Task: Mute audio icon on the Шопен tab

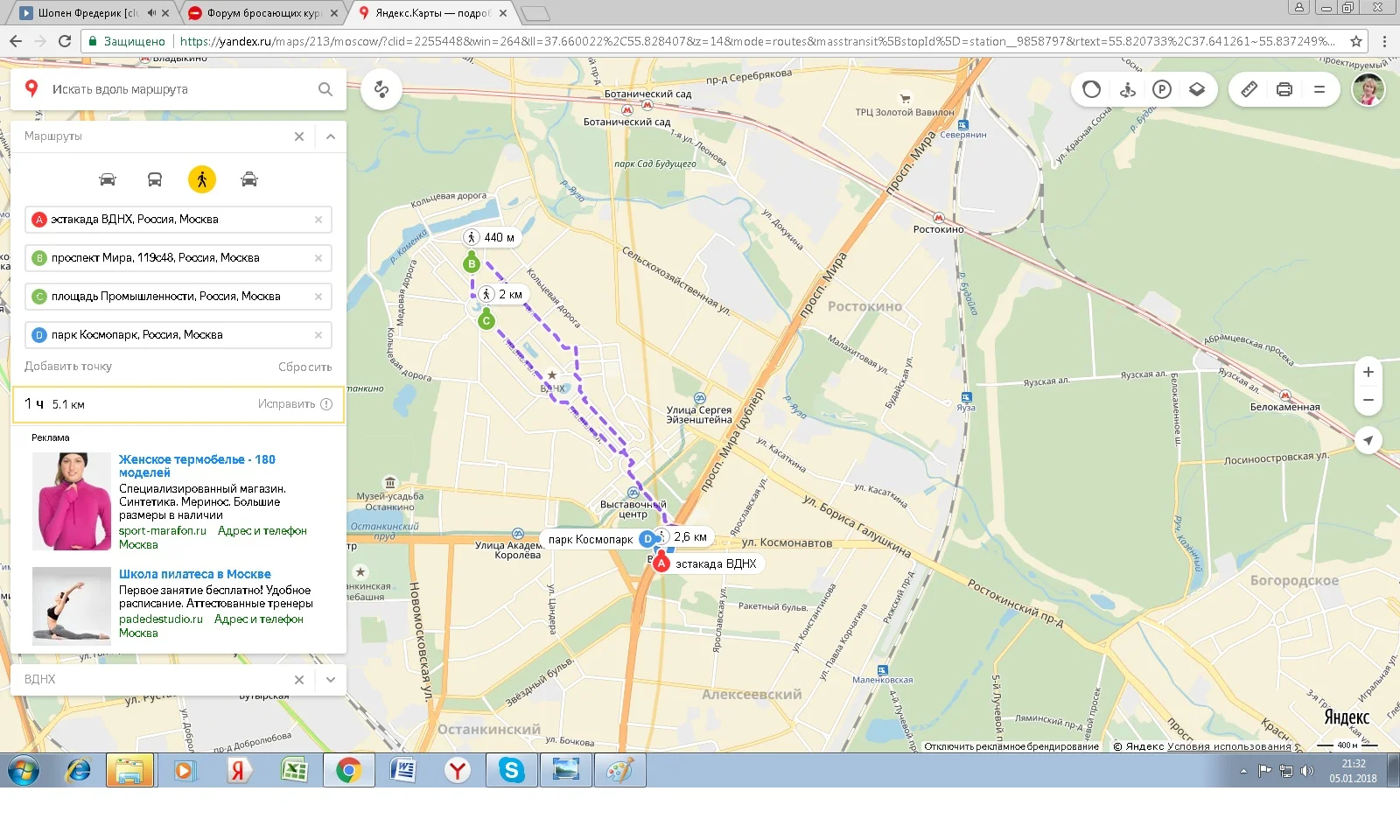Action: coord(151,13)
